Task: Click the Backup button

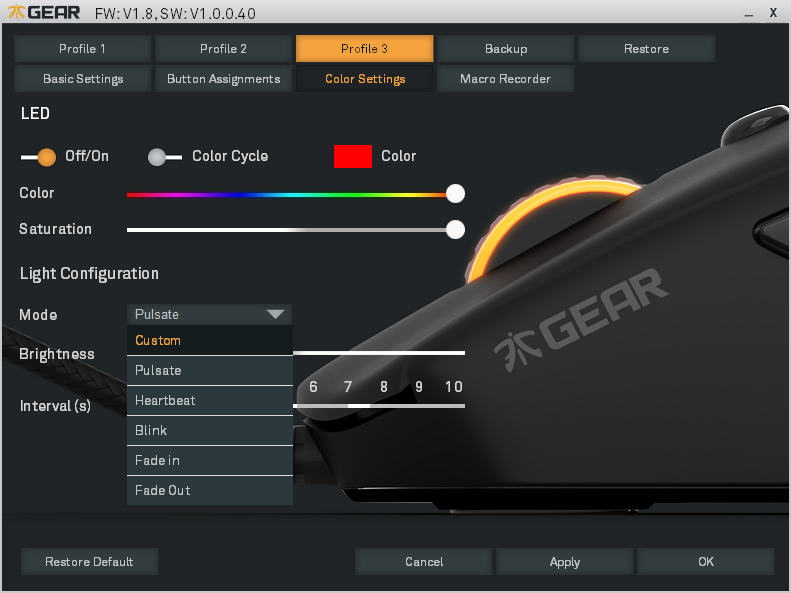Action: click(x=506, y=49)
